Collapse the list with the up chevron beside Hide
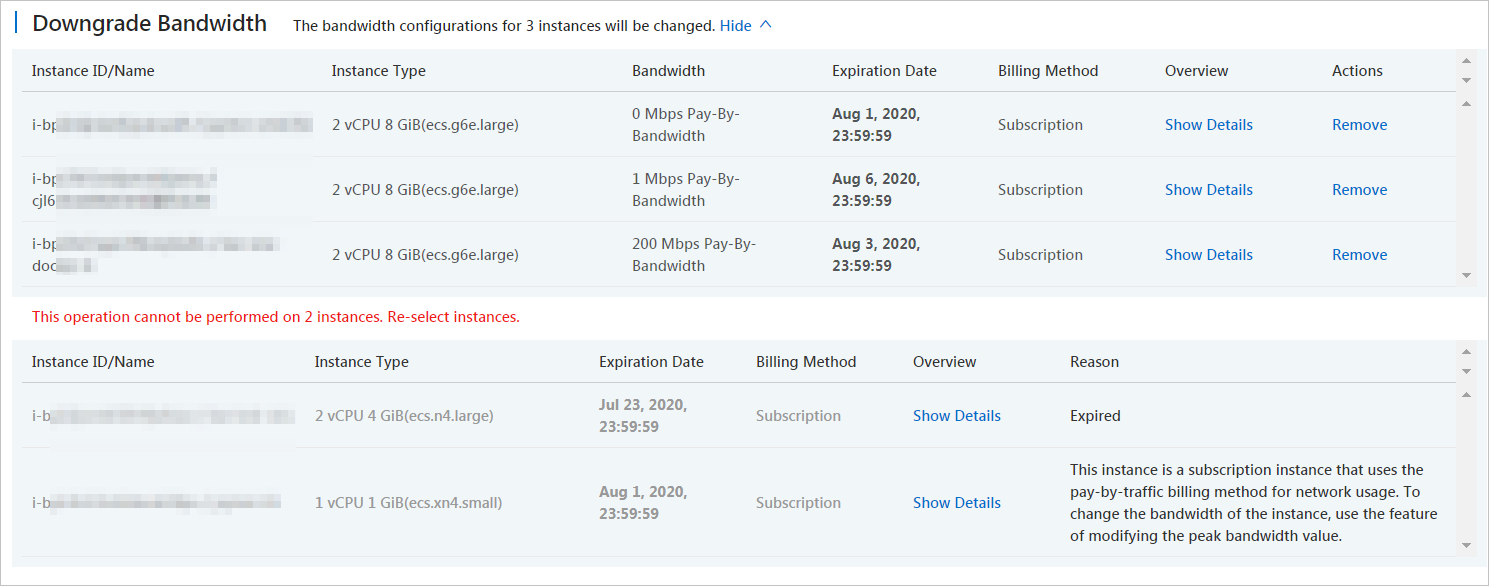This screenshot has height=586, width=1489. (x=766, y=25)
